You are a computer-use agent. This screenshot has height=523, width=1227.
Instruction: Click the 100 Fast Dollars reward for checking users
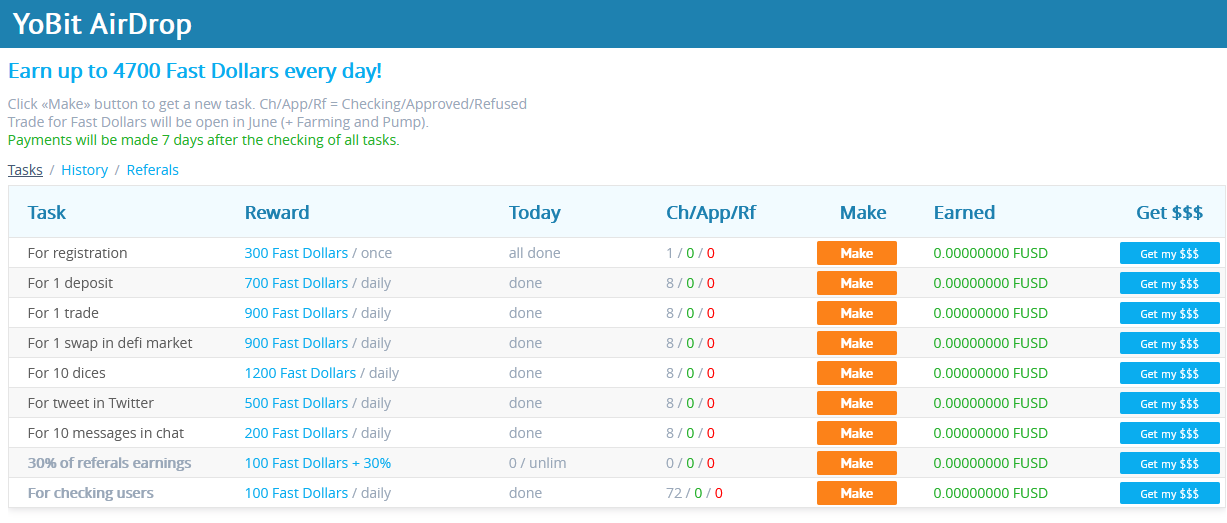296,493
